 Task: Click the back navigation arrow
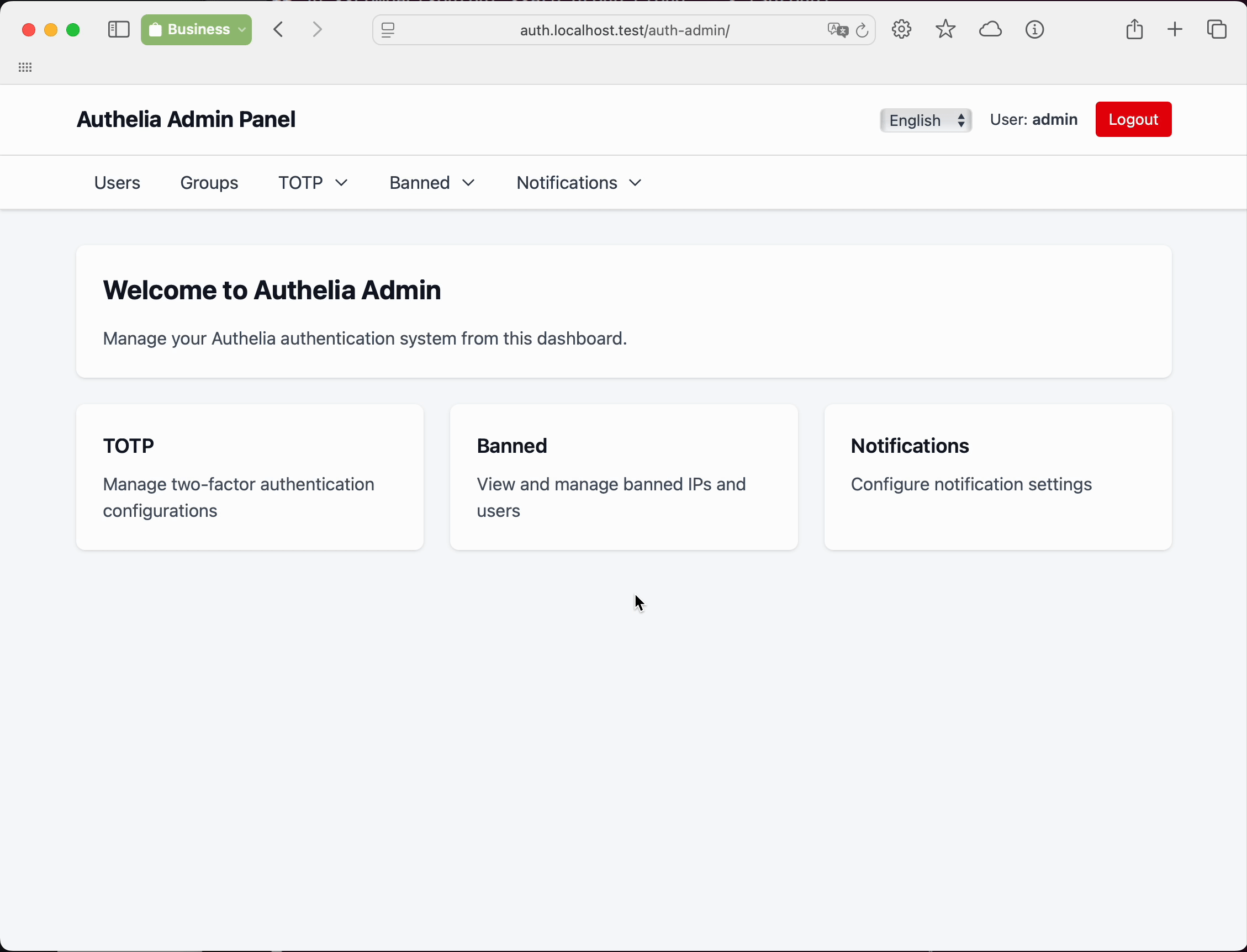point(278,29)
